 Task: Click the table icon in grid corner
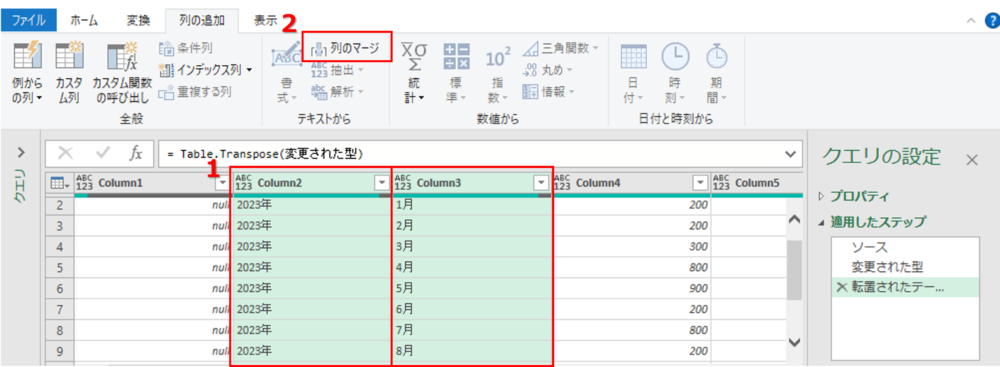pos(58,184)
